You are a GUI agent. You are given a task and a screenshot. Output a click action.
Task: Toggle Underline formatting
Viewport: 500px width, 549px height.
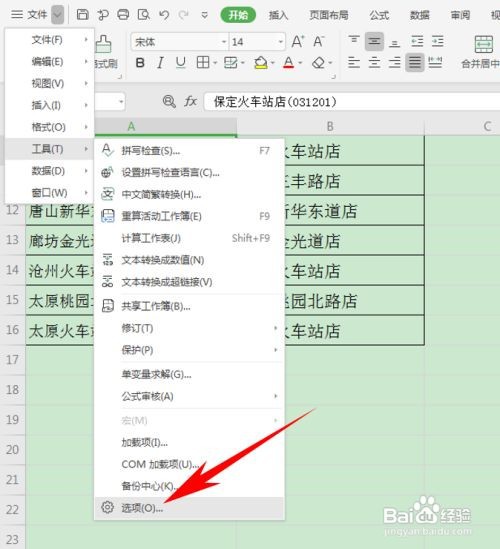coord(181,63)
